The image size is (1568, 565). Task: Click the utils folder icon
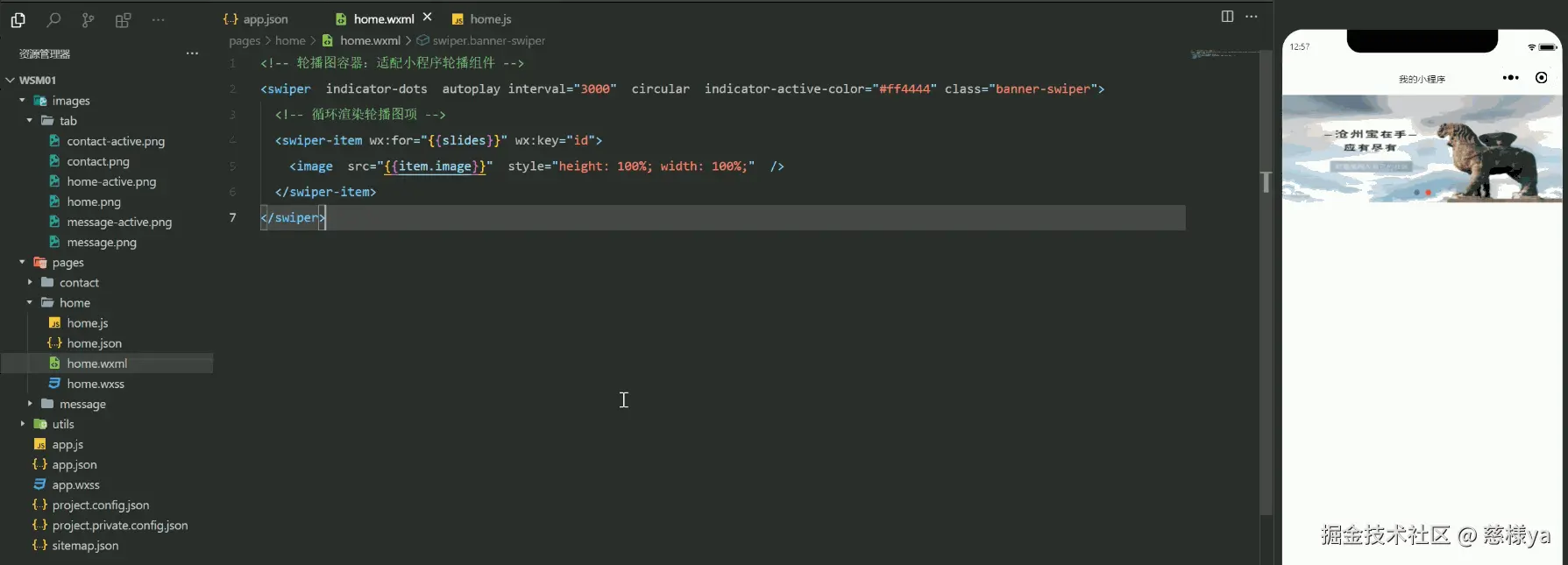[x=39, y=424]
